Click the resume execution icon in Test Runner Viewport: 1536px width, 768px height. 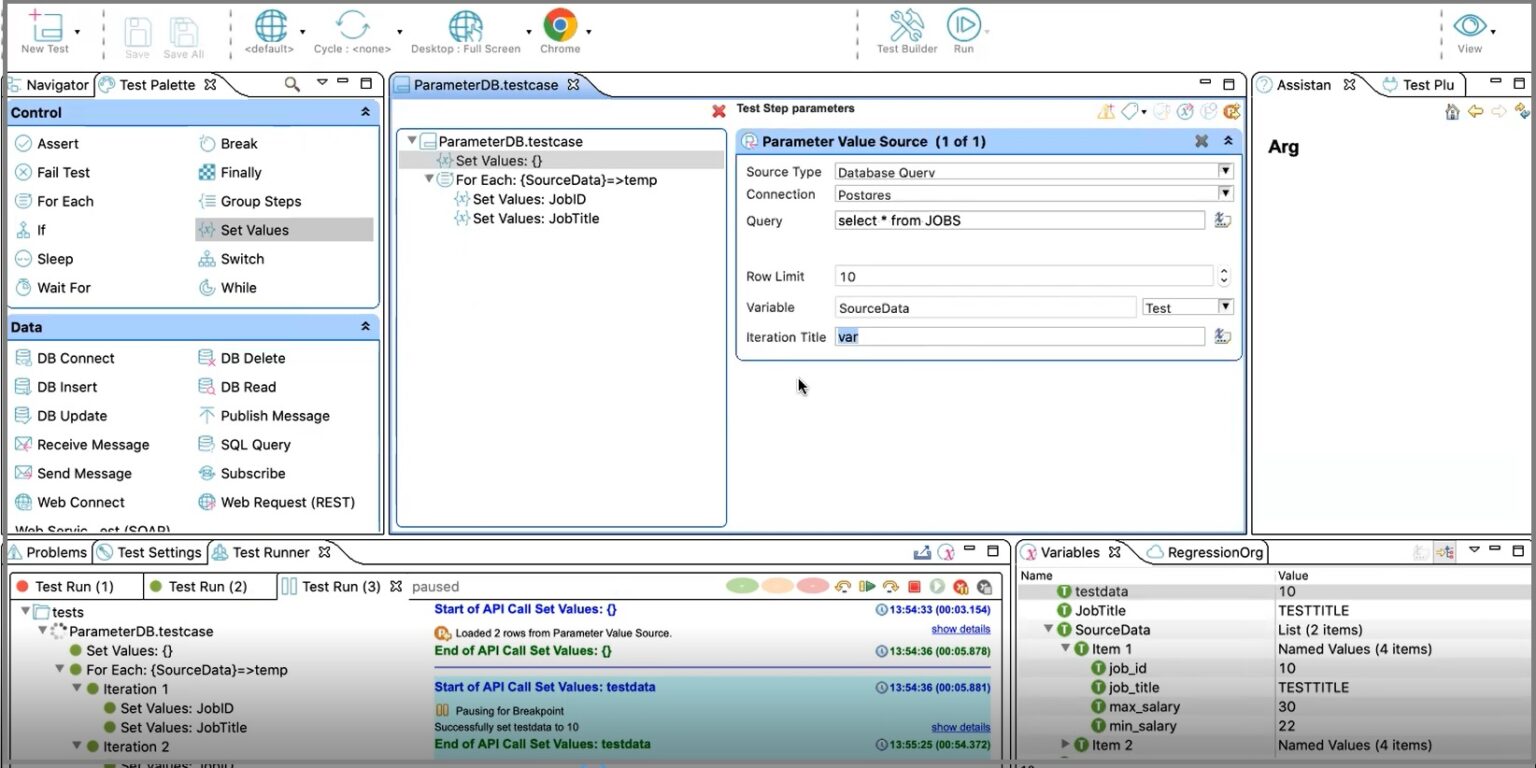click(936, 587)
